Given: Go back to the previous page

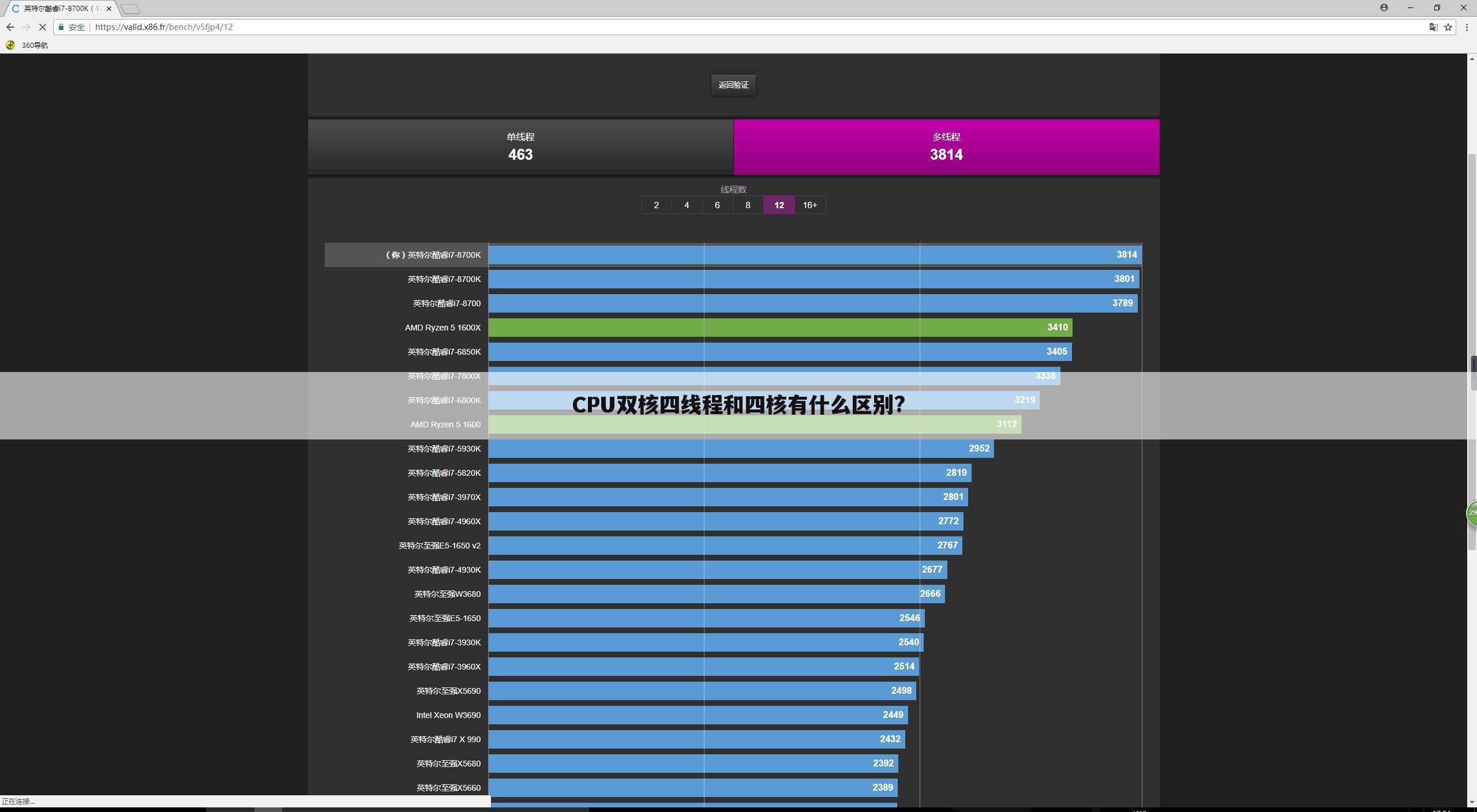Looking at the screenshot, I should (x=10, y=27).
